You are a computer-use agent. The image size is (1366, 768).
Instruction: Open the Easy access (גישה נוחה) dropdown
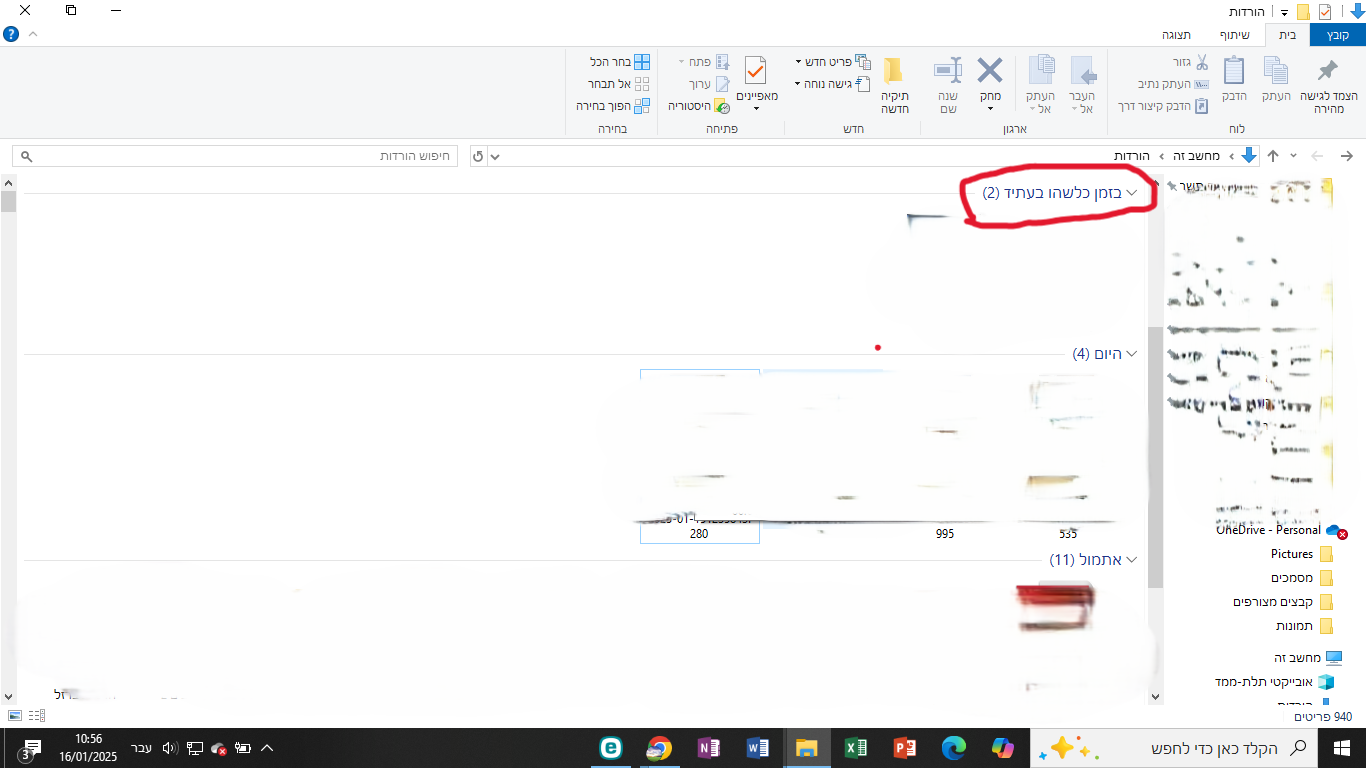point(832,84)
